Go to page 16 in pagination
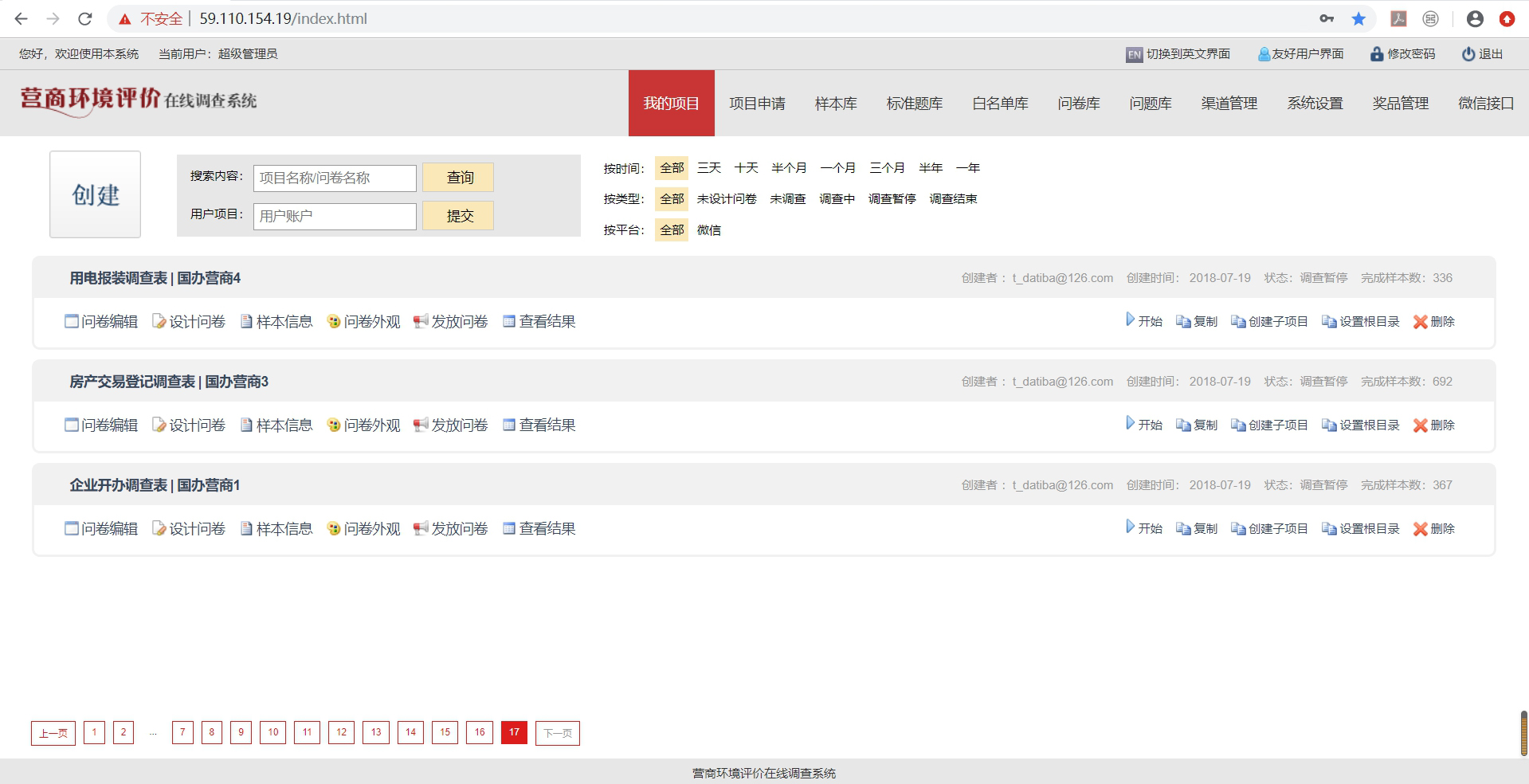The image size is (1529, 784). coord(480,732)
